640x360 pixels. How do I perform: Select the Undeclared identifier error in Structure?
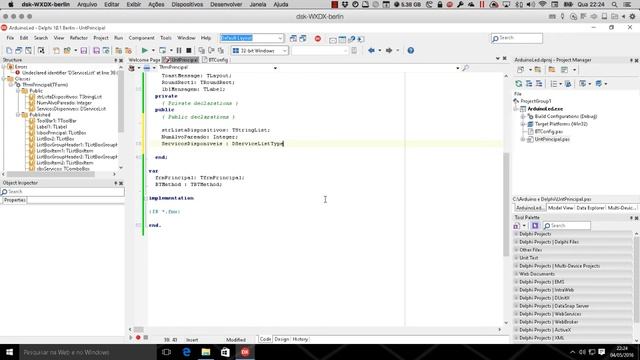coord(69,73)
